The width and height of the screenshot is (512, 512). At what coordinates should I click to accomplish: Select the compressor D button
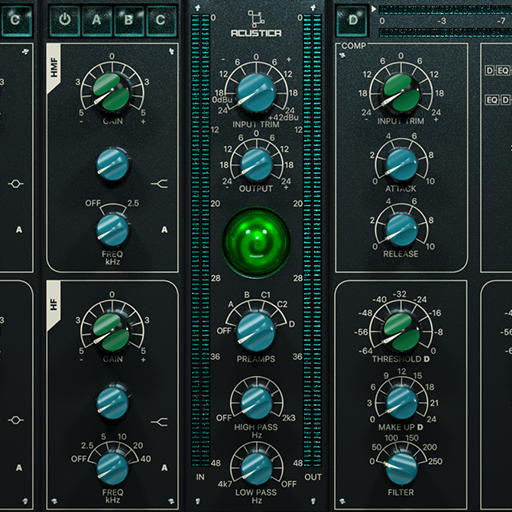(353, 21)
